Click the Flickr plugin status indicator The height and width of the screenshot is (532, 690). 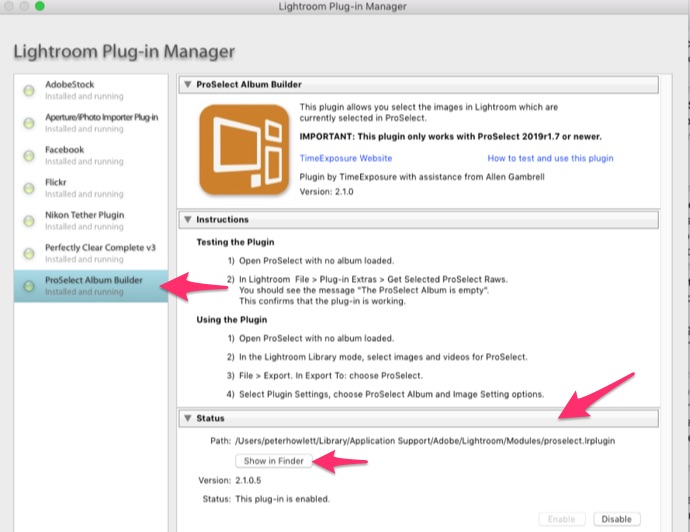[29, 188]
